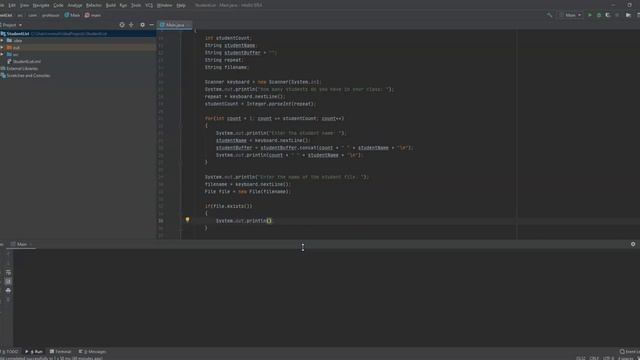Image resolution: width=640 pixels, height=360 pixels.
Task: Open Run panel settings gear
Action: coord(633,244)
